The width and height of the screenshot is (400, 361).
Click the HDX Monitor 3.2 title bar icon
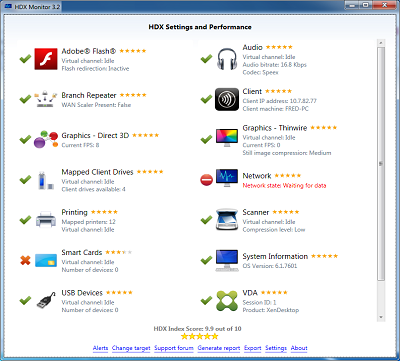coord(9,6)
